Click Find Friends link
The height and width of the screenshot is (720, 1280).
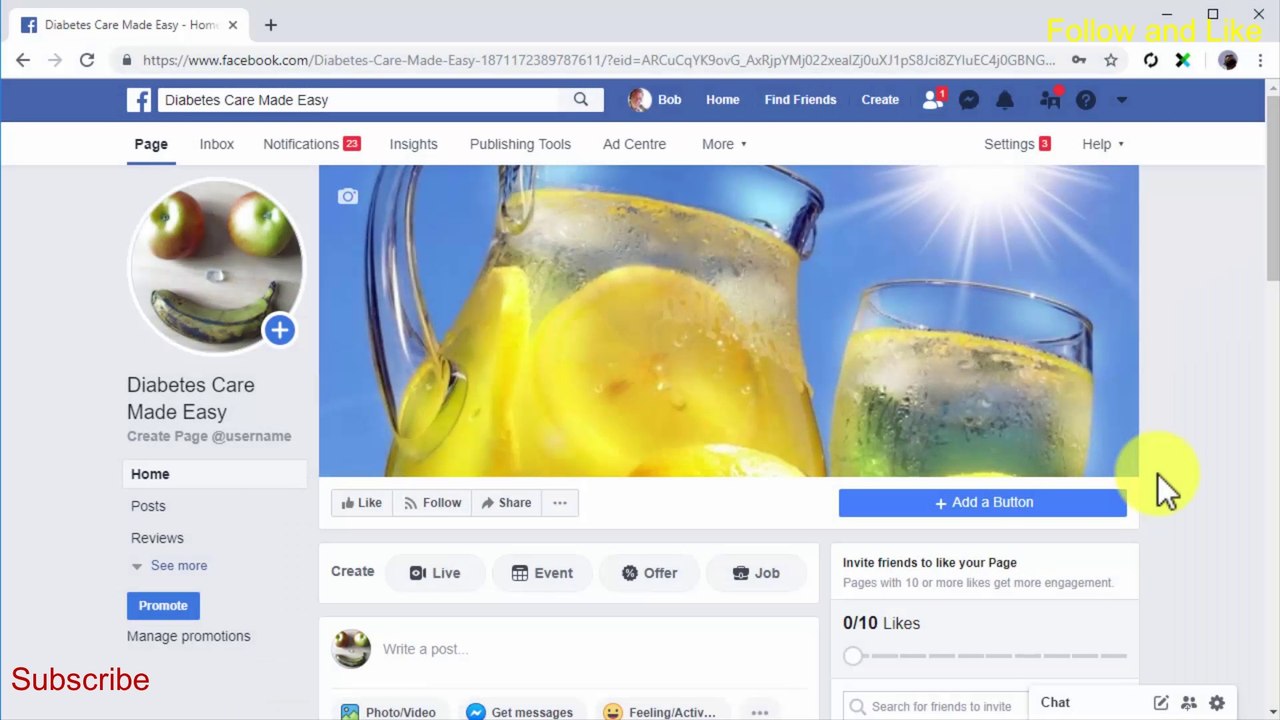pos(800,100)
